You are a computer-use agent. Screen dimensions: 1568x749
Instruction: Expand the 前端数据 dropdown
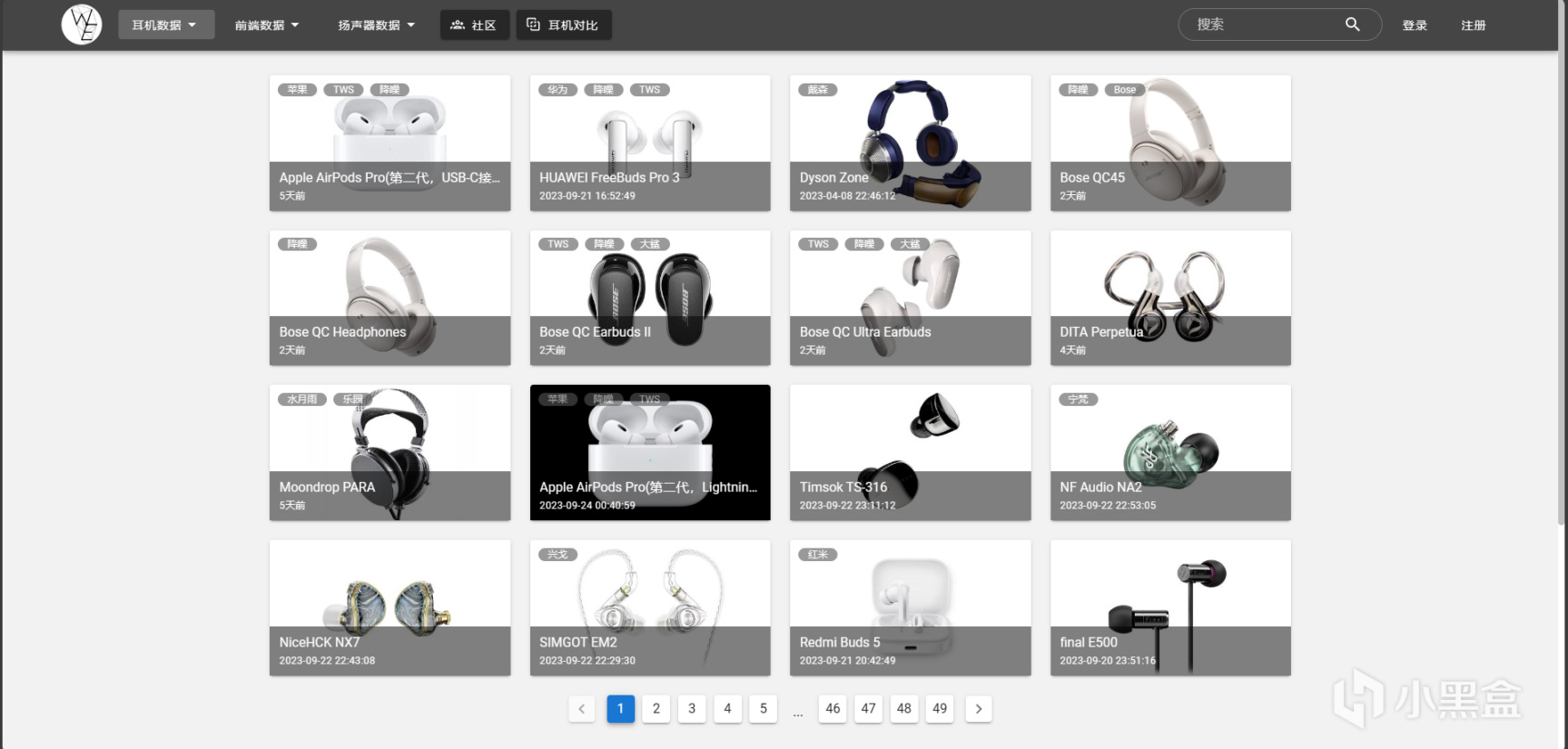click(x=267, y=25)
